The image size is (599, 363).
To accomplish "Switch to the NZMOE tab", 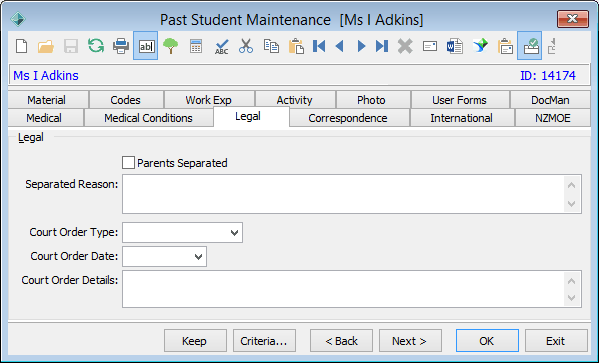I will [x=552, y=118].
